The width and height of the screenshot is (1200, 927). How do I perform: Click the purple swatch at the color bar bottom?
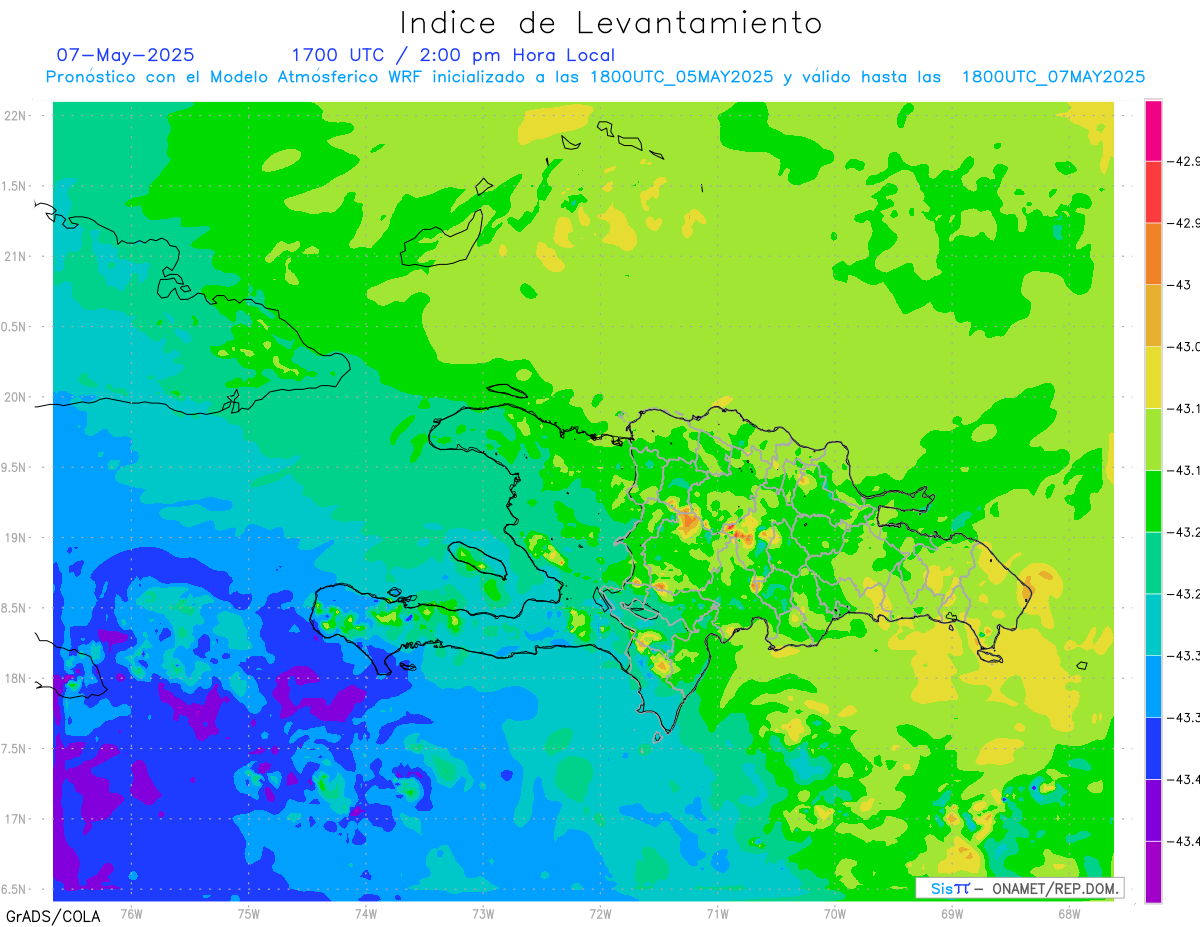1153,871
